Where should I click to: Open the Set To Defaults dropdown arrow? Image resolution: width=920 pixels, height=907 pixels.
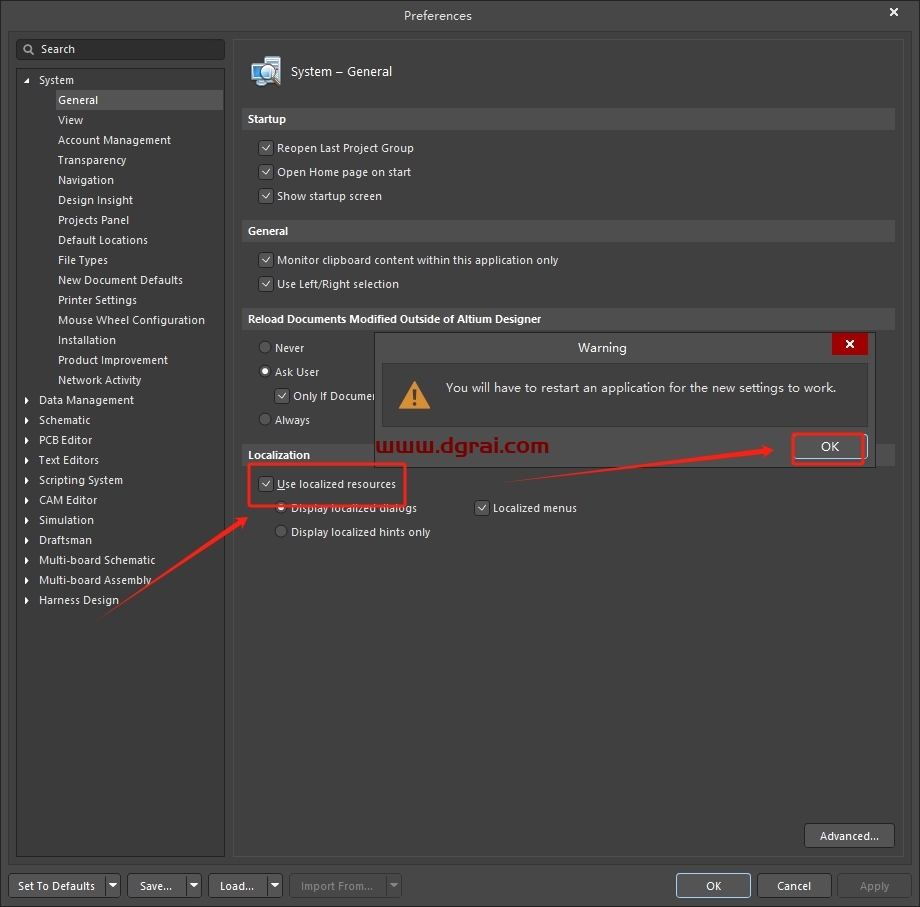point(112,886)
